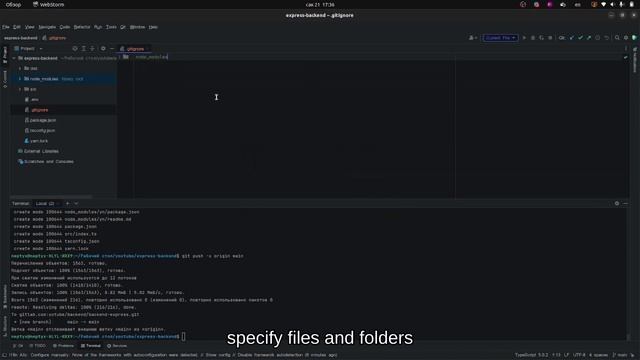Open the TODO tool window tab
Image resolution: width=640 pixels, height=360 pixels.
coord(38,346)
